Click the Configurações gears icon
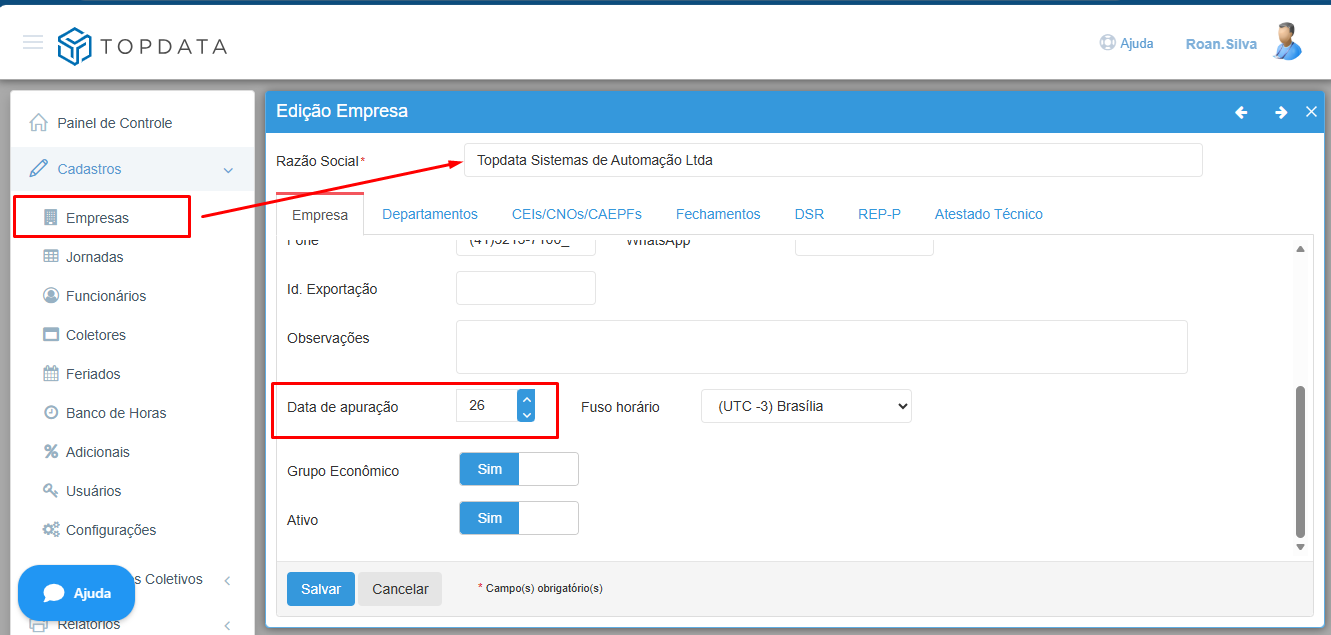The width and height of the screenshot is (1331, 635). tap(51, 529)
